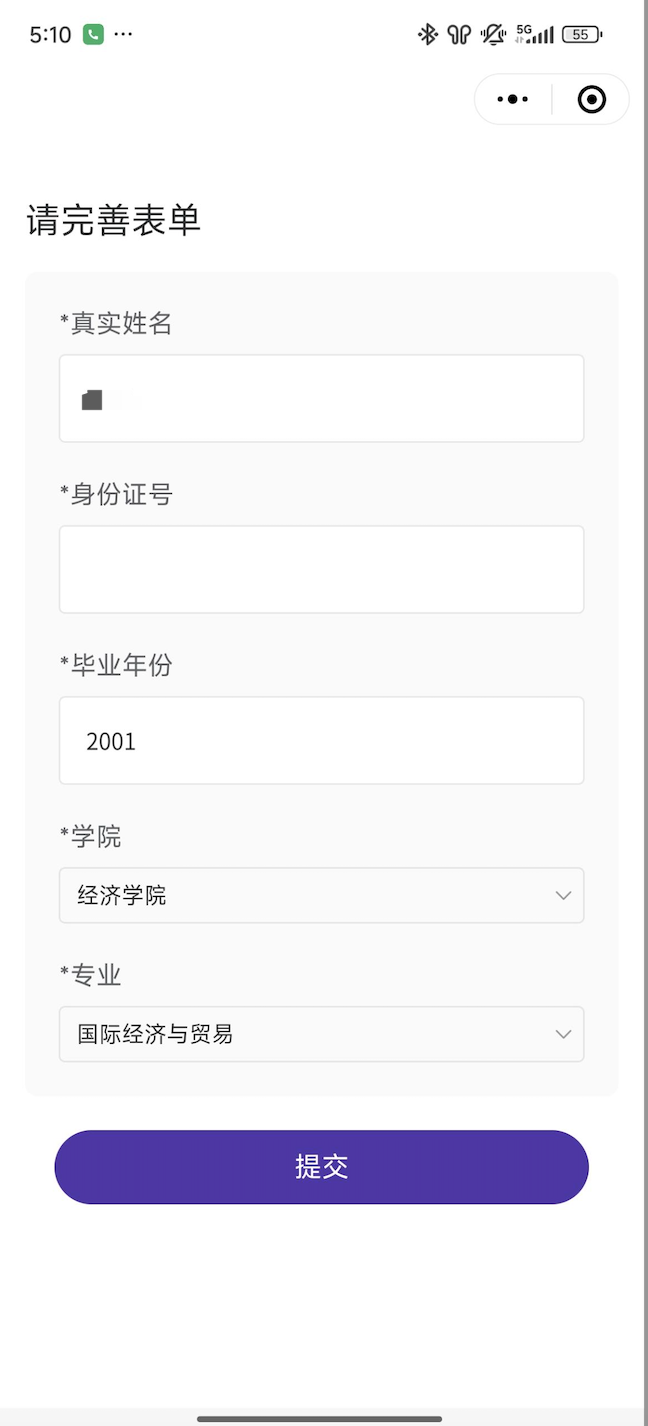Edit the 毕业年份 field showing 2001
Image resolution: width=648 pixels, height=1426 pixels.
click(x=321, y=740)
